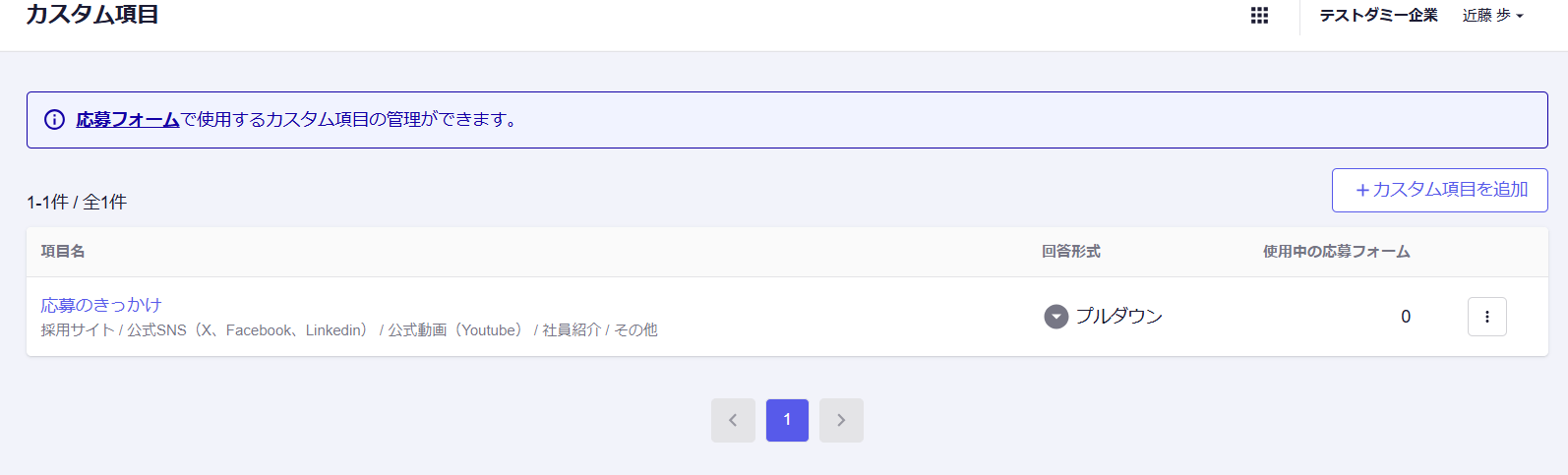Click the プルダウン answer format label

[x=1118, y=317]
